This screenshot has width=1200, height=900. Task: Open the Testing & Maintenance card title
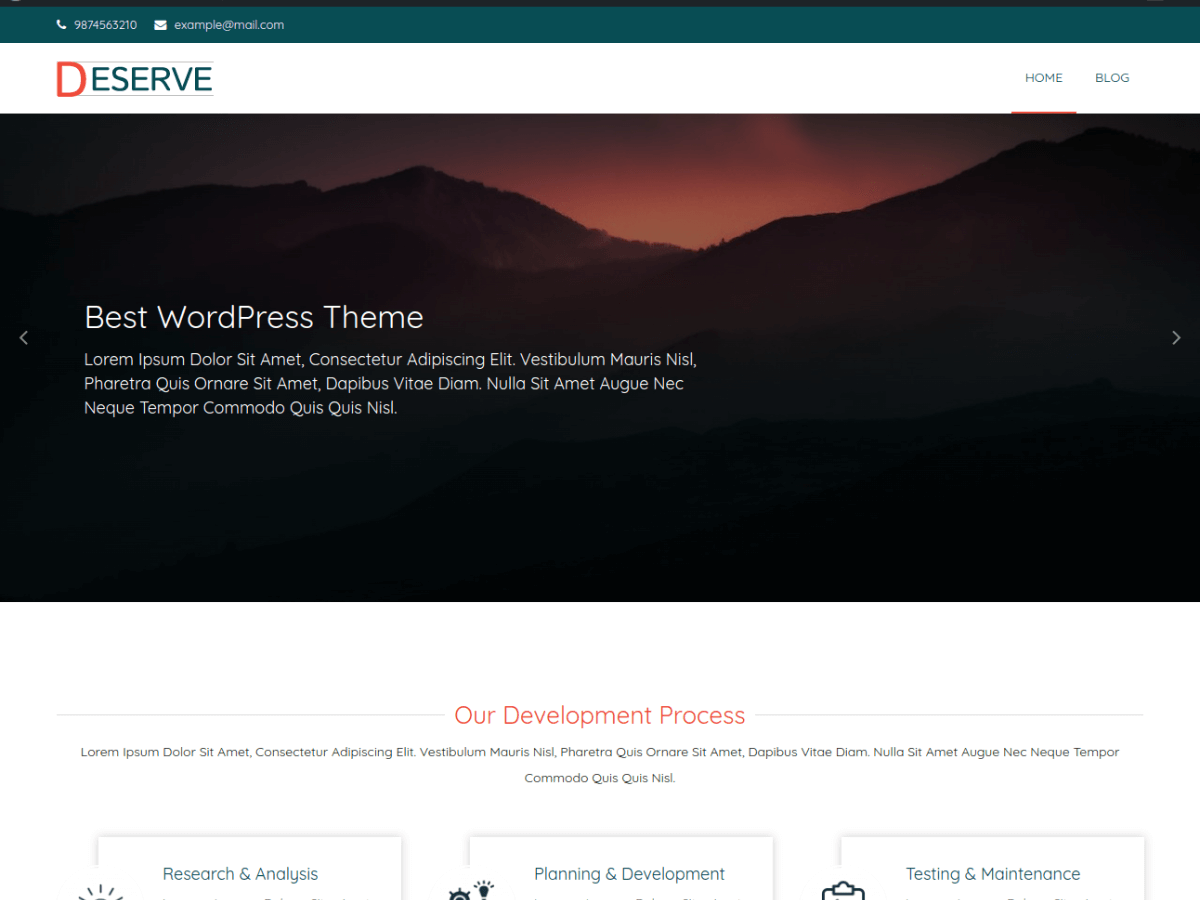click(992, 874)
